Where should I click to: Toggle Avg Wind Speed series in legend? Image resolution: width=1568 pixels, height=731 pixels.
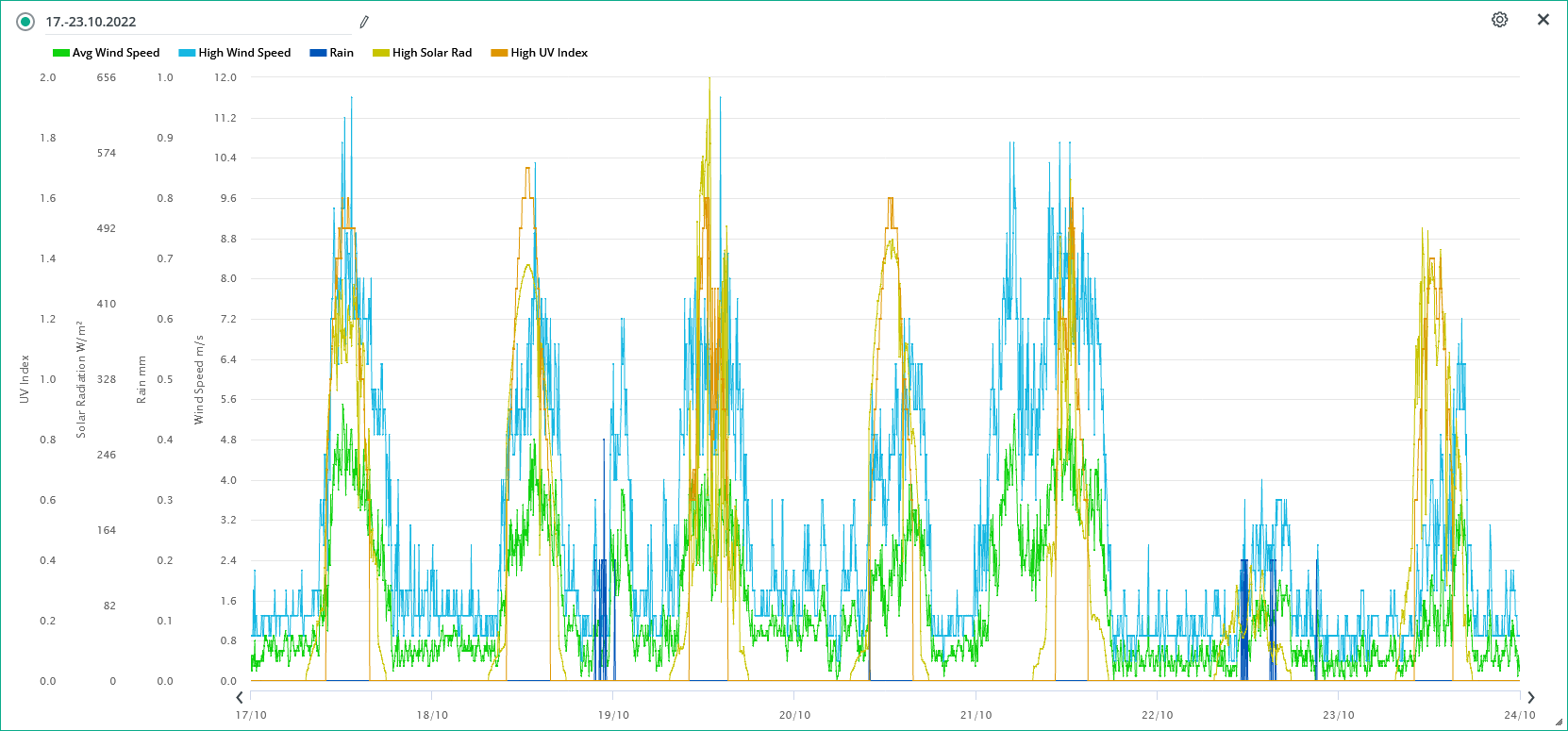coord(115,53)
